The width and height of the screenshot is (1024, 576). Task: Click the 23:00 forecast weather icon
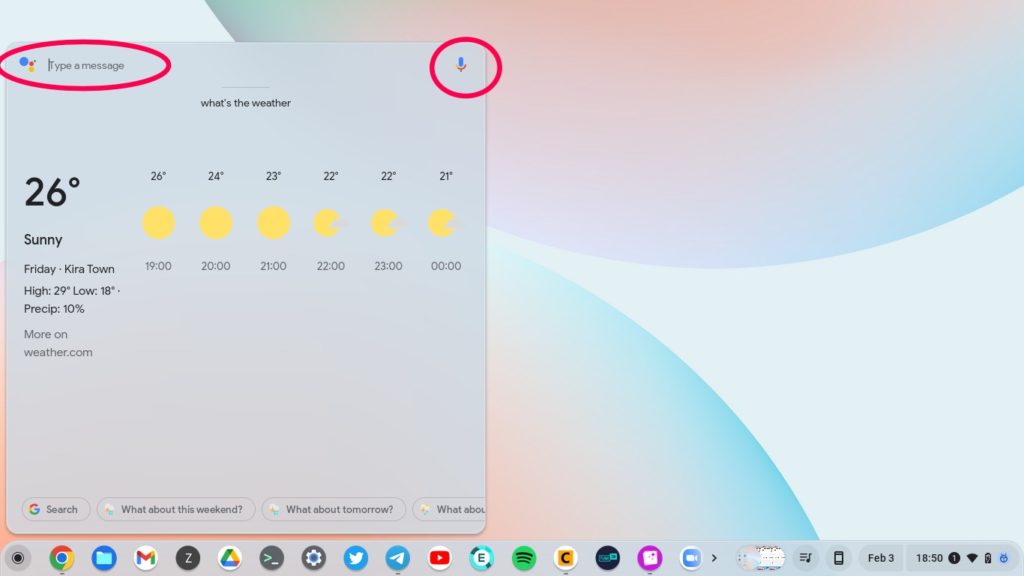pyautogui.click(x=388, y=223)
